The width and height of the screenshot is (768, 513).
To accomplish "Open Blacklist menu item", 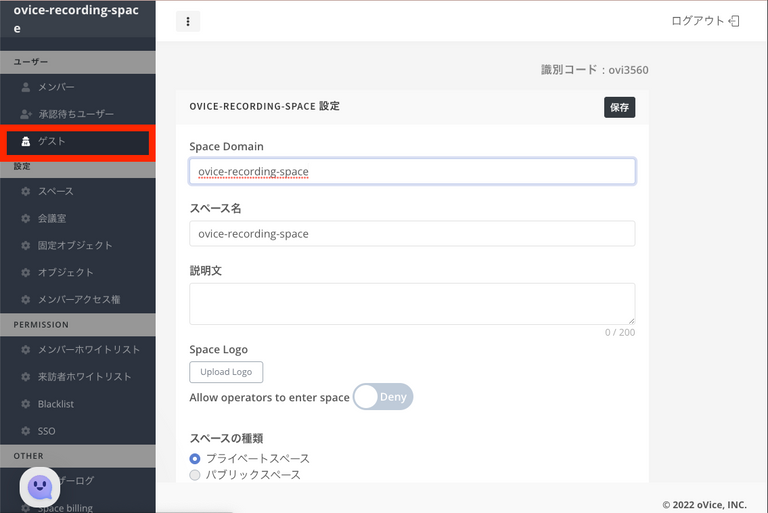I will 78,404.
